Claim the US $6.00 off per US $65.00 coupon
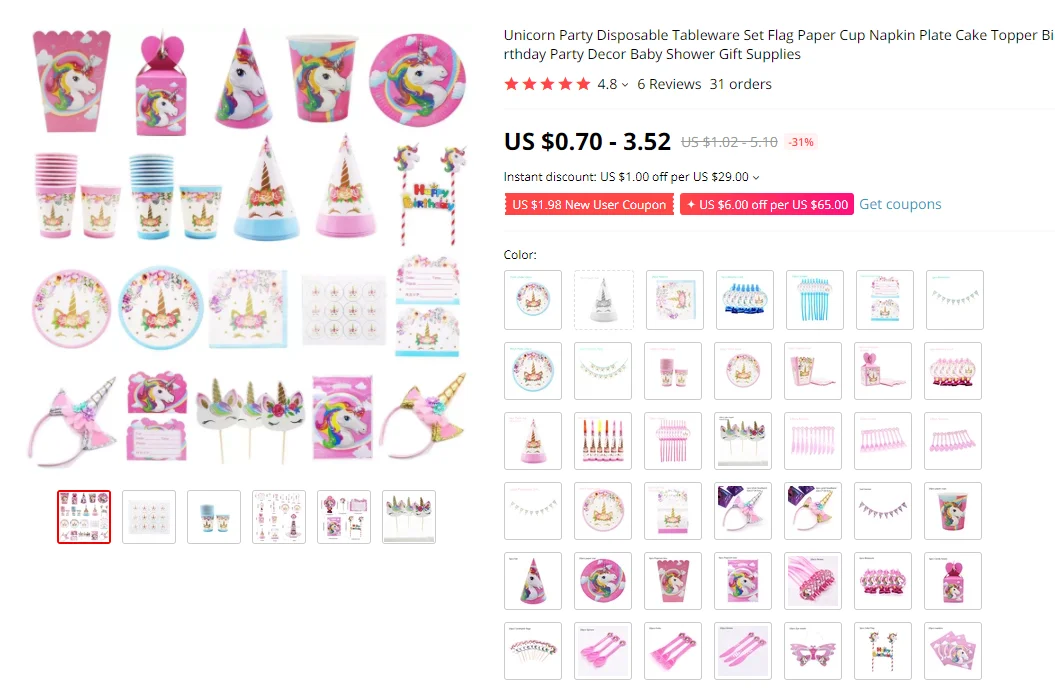 click(767, 204)
